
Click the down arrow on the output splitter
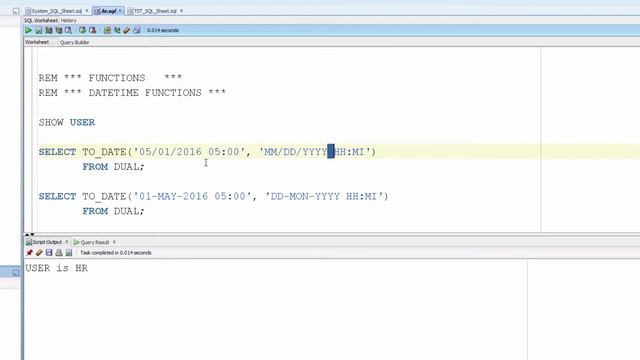coord(32,235)
